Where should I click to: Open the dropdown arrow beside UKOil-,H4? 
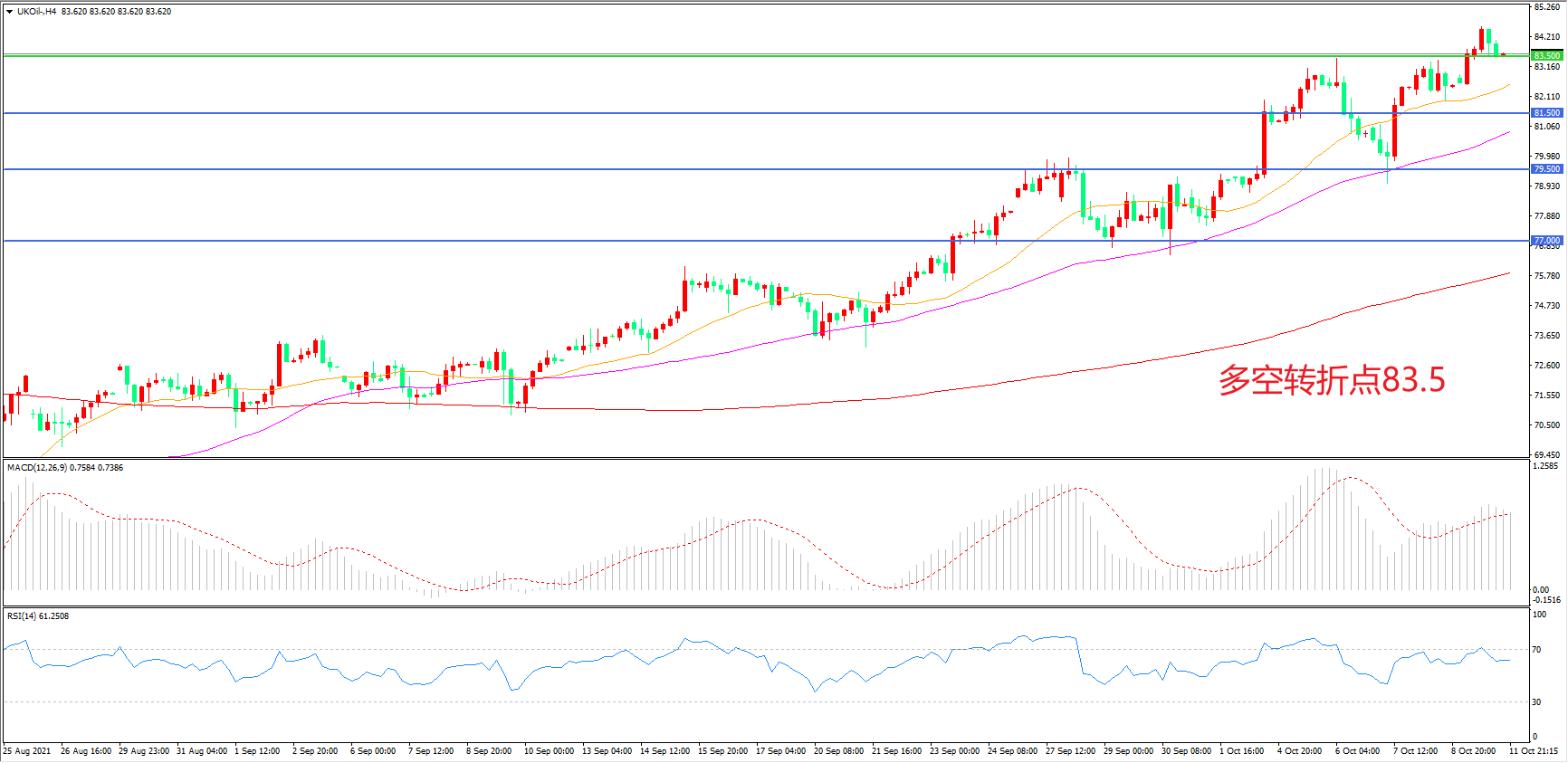pos(10,12)
